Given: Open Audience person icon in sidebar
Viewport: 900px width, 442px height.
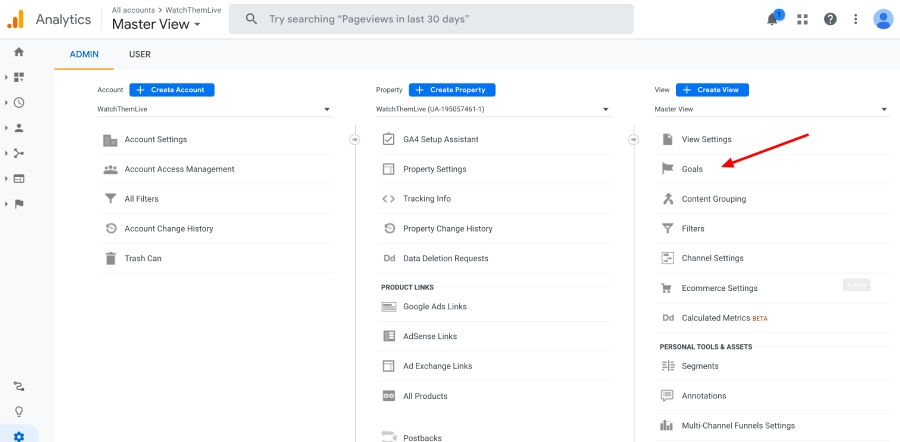Looking at the screenshot, I should coord(19,128).
